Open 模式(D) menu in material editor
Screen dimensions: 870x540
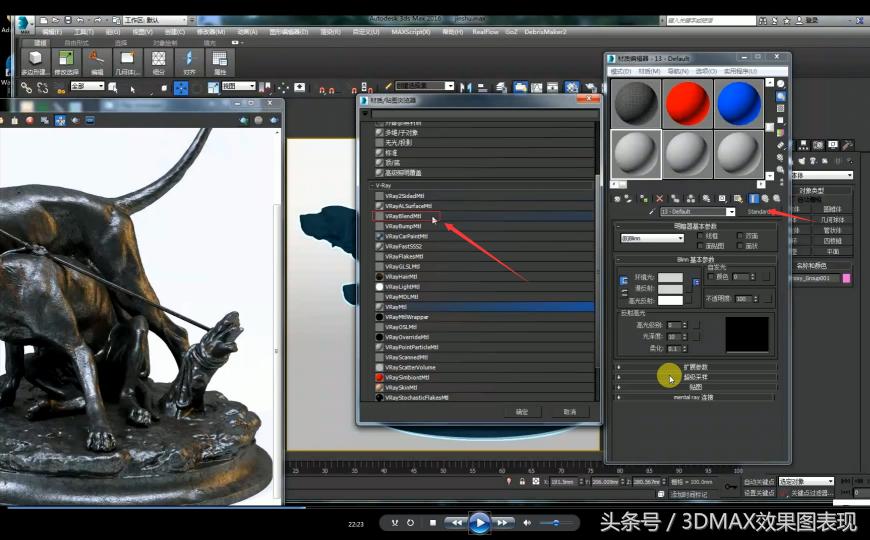[621, 72]
